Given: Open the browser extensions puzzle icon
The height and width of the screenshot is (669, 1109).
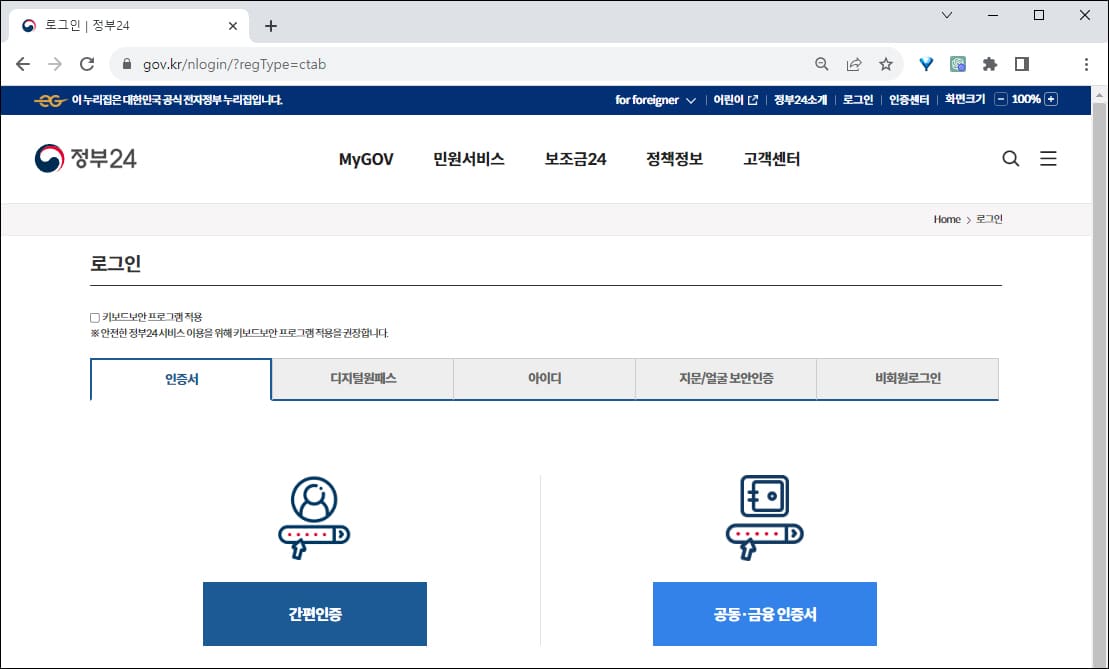Looking at the screenshot, I should (989, 62).
